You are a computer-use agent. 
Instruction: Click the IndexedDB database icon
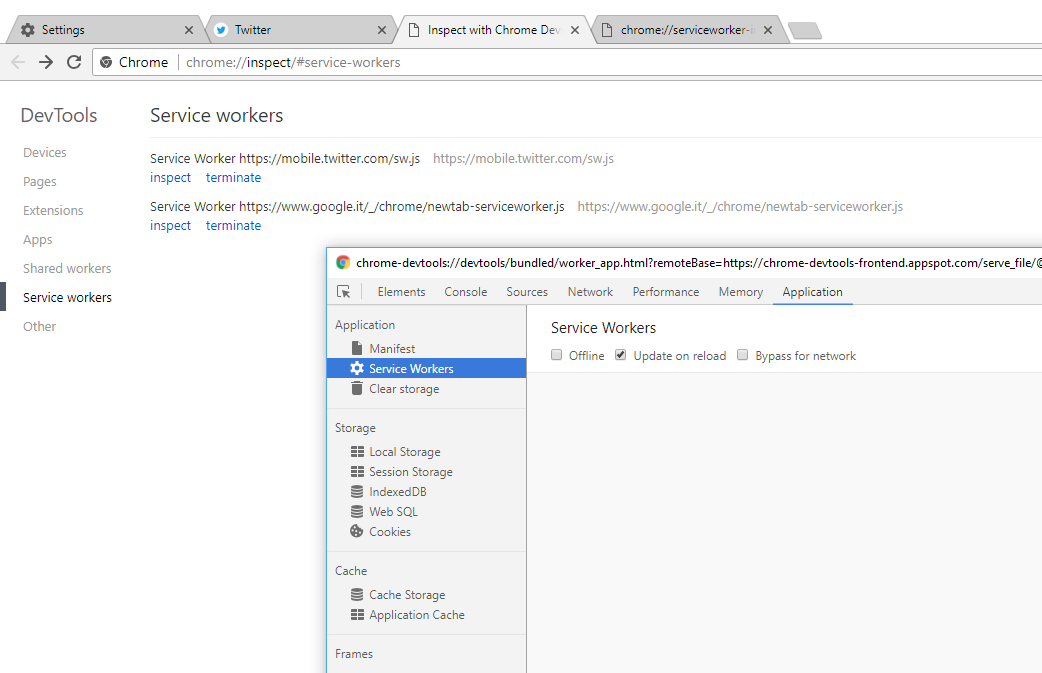click(x=357, y=492)
